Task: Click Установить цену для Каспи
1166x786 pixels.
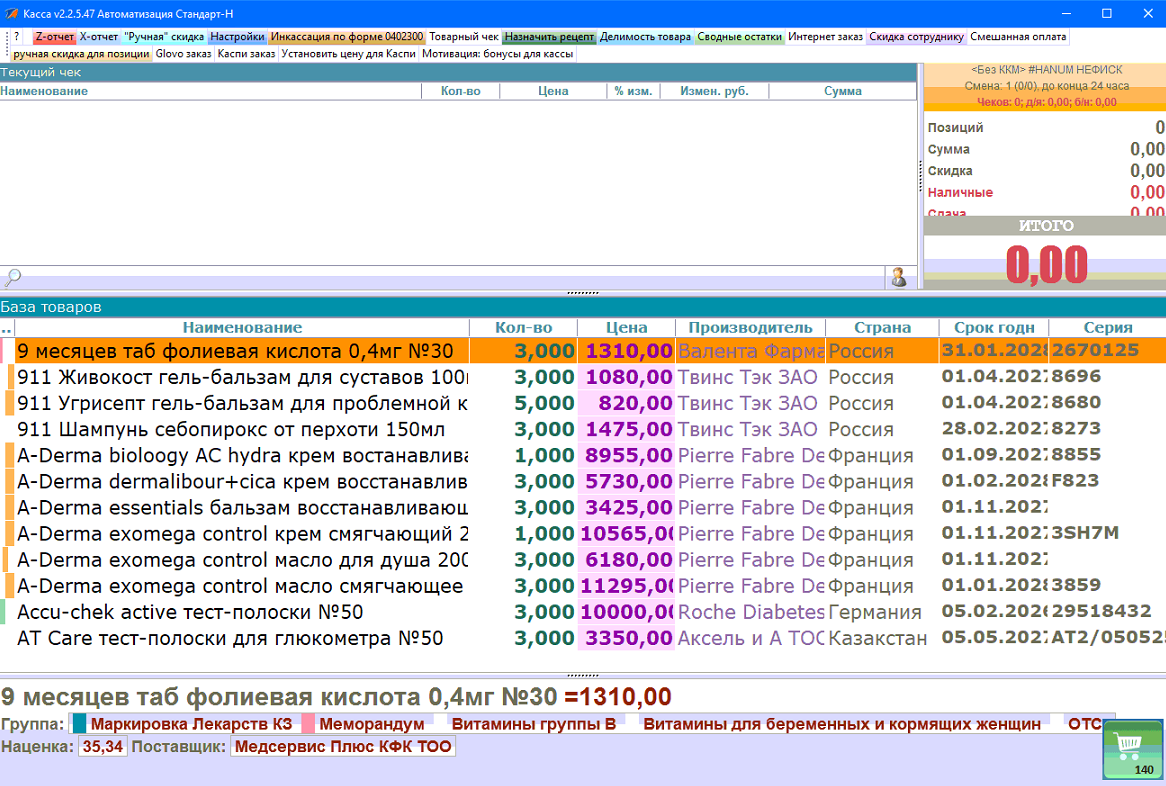Action: [349, 54]
